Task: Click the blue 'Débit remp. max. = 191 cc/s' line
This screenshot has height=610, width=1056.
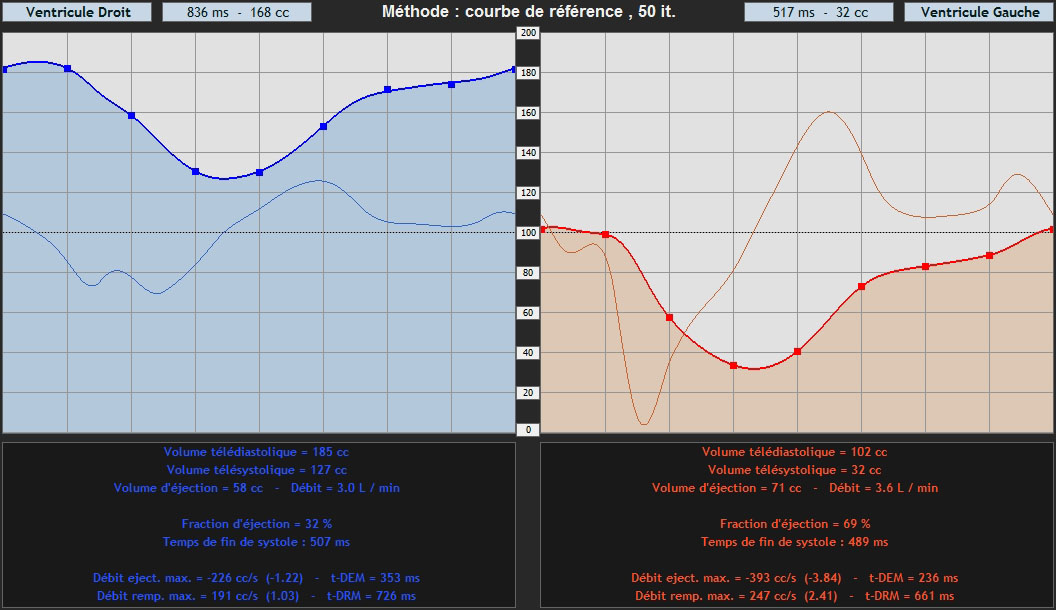Action: [x=257, y=596]
